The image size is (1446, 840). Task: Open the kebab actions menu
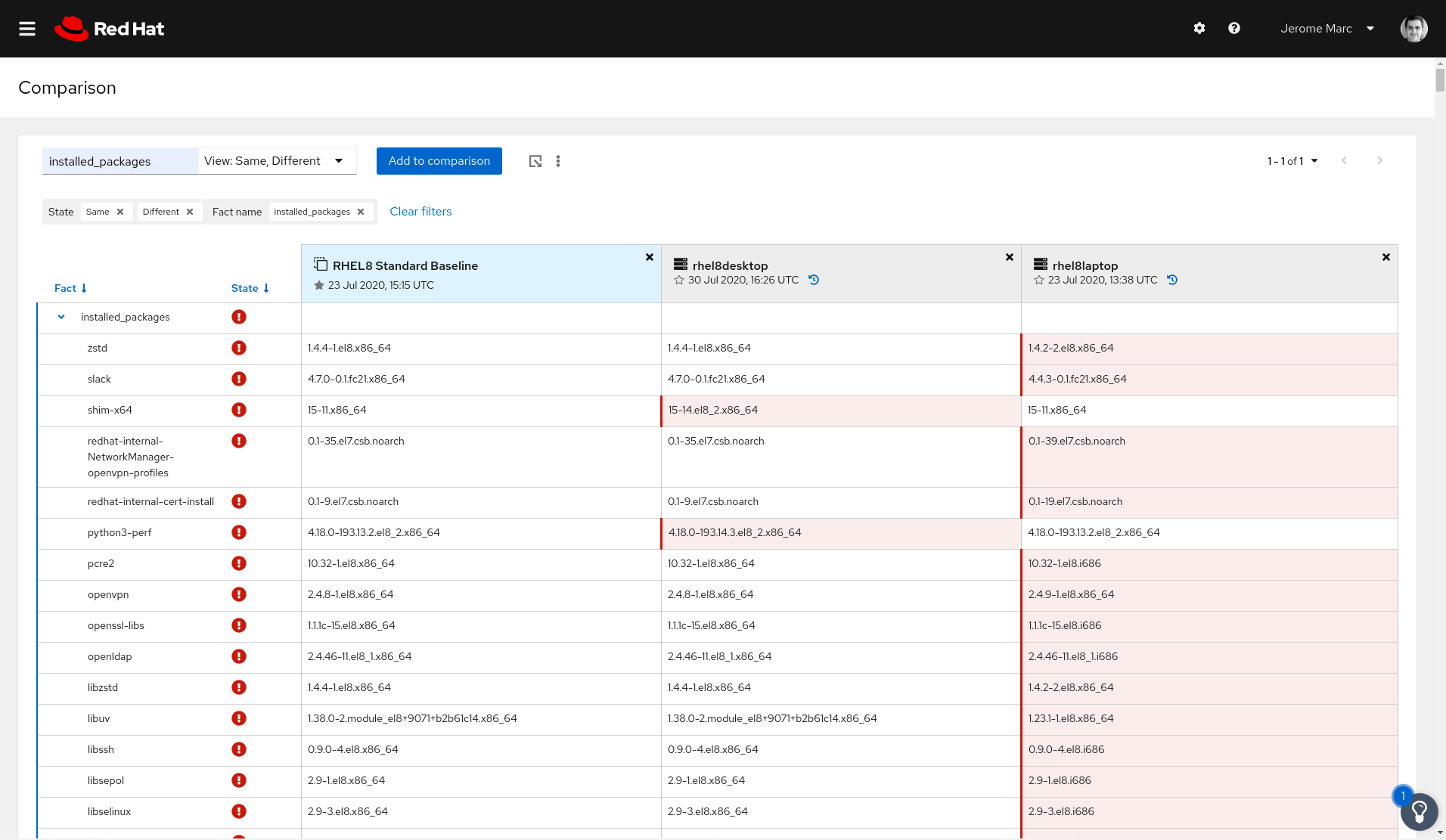tap(558, 161)
